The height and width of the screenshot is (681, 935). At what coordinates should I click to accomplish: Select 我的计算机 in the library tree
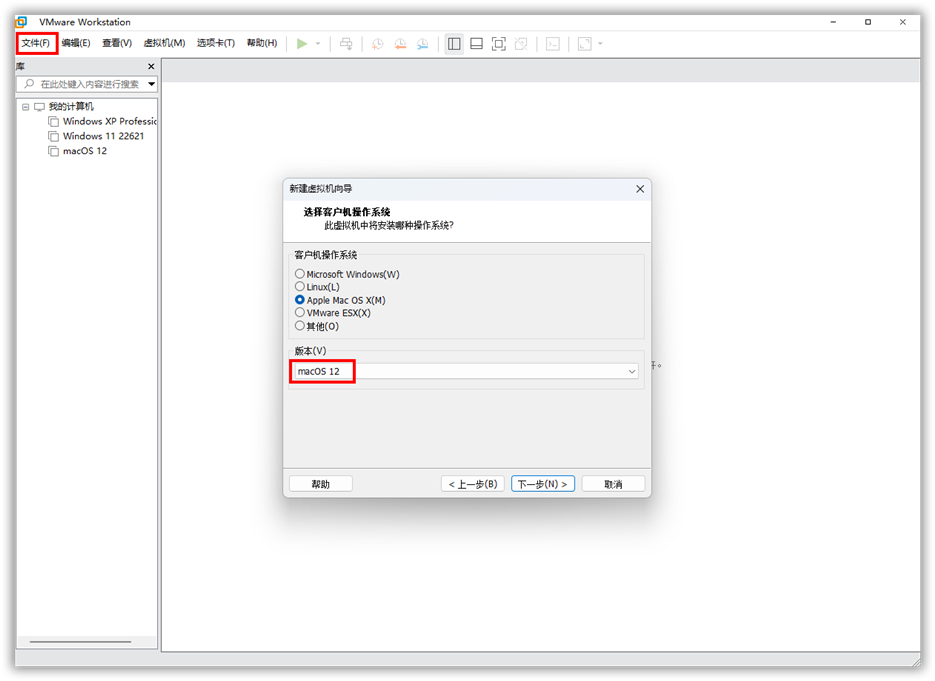[x=71, y=107]
